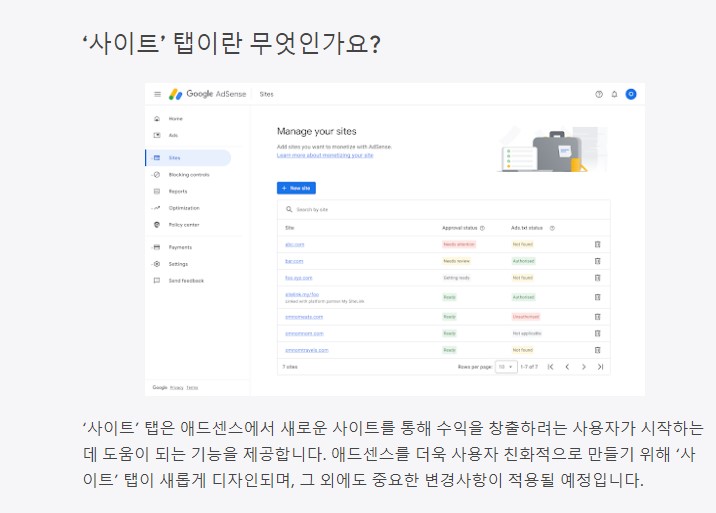Open Learn more about monetizing link
This screenshot has height=513, width=716.
coord(325,155)
